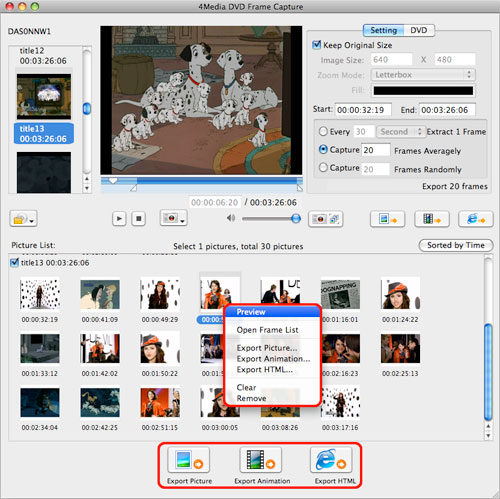
Task: Click the small export HTML toolbar icon
Action: 476,219
